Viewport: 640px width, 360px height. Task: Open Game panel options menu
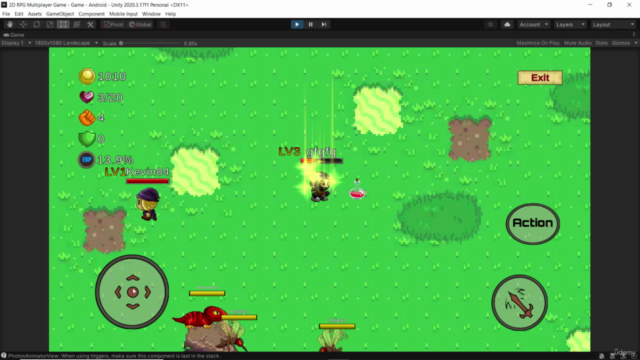[x=634, y=35]
